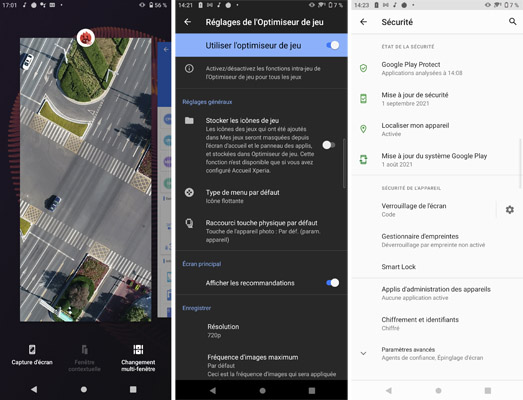The image size is (523, 400).
Task: Open Type de menu par défaut
Action: pos(262,196)
